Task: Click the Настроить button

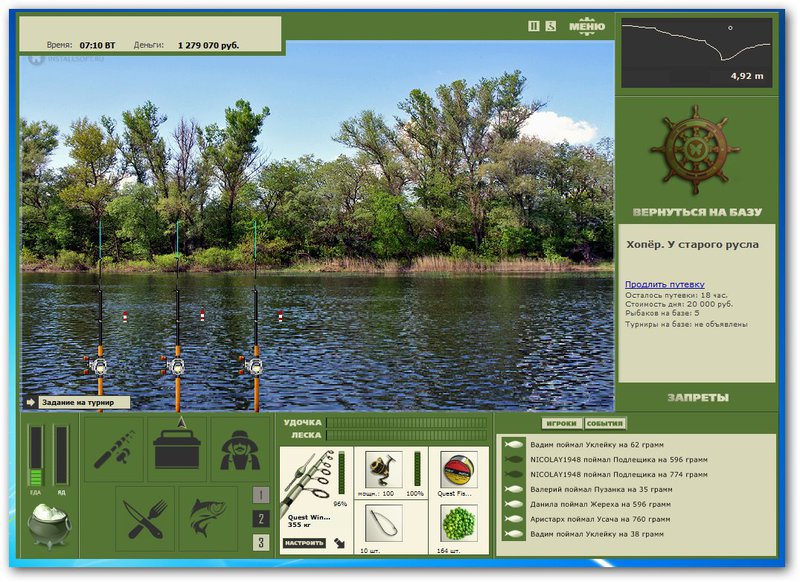Action: click(x=305, y=543)
